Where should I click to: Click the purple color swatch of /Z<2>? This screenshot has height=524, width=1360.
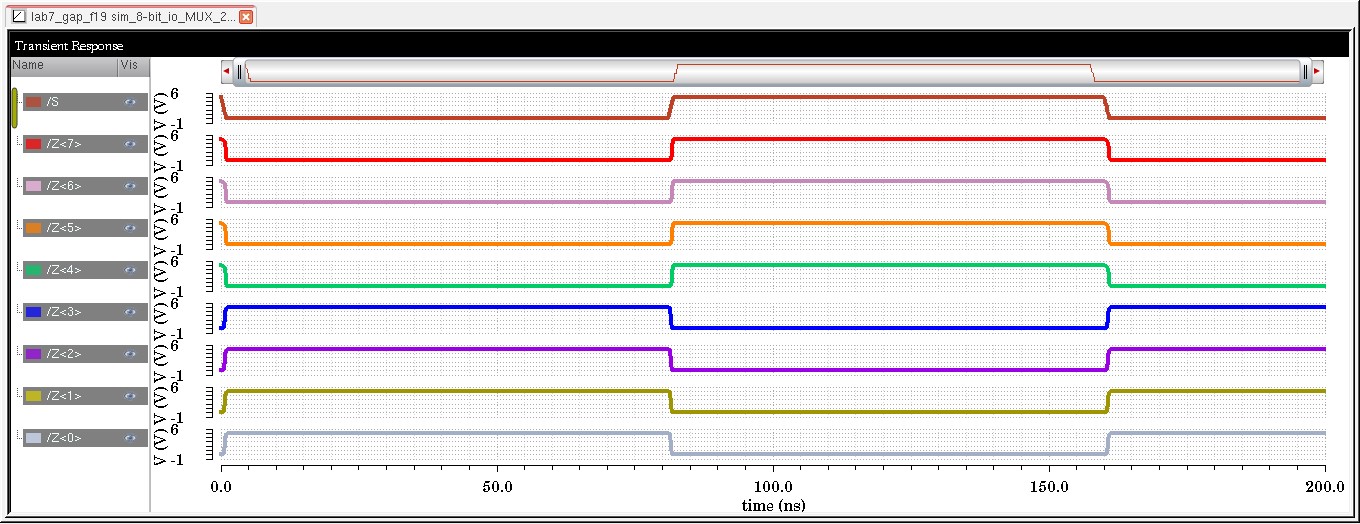pyautogui.click(x=33, y=354)
